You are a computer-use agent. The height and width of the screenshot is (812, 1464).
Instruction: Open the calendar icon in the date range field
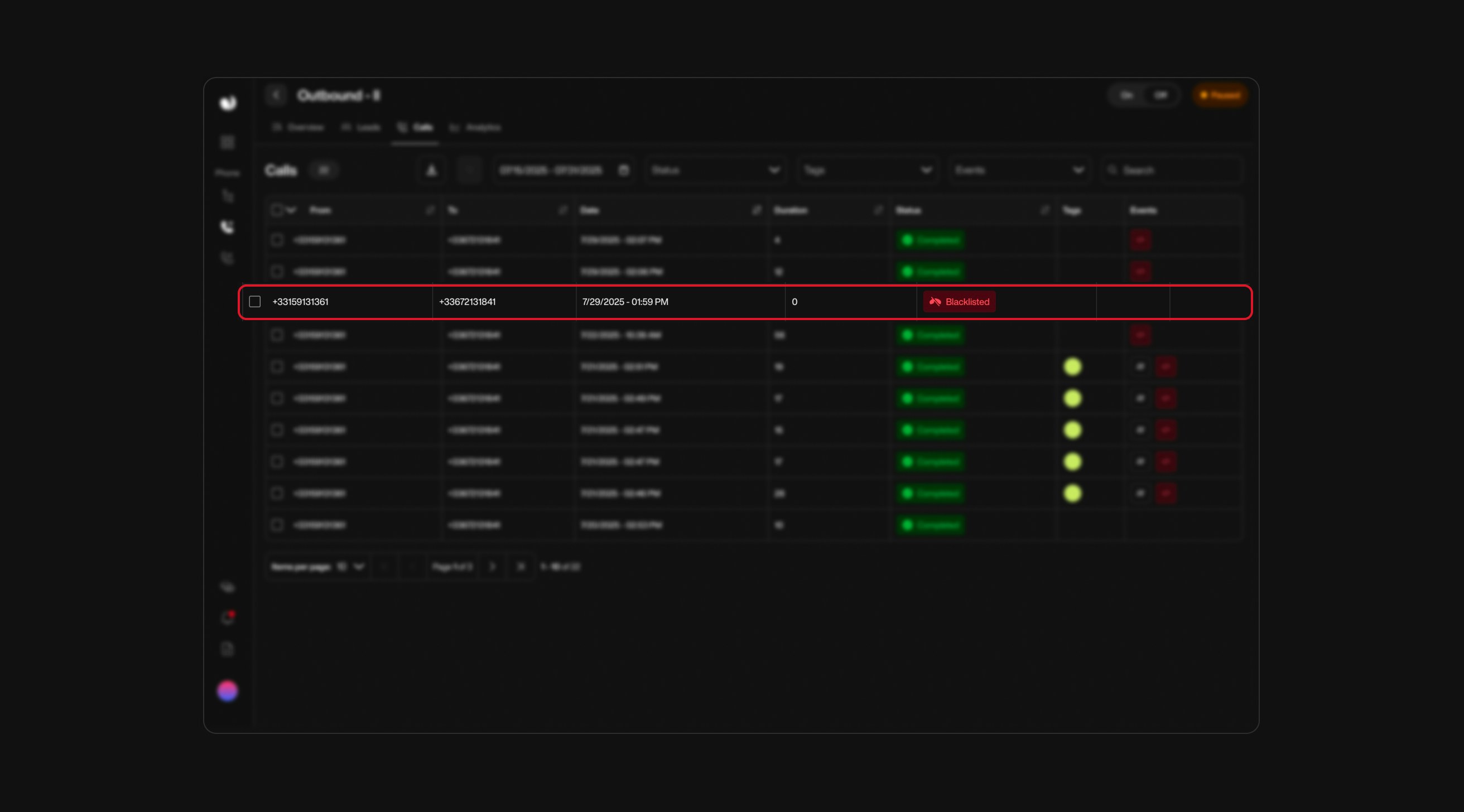coord(623,171)
